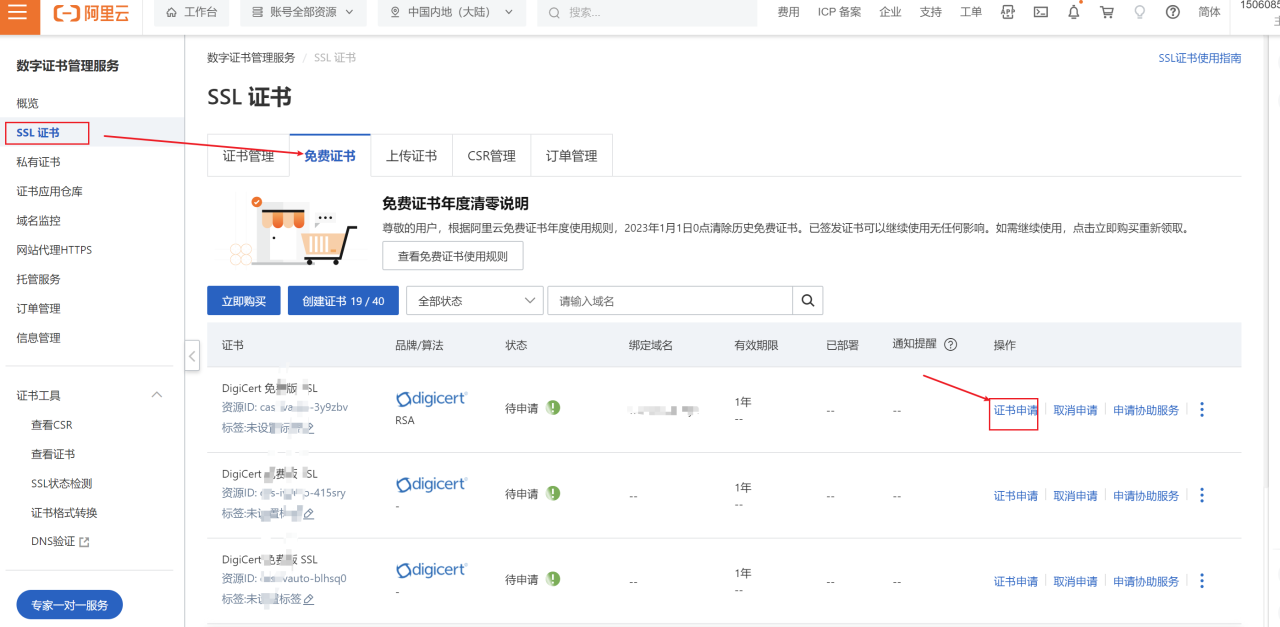Expand the 账号全部资源 dropdown
The image size is (1280, 627).
[303, 12]
